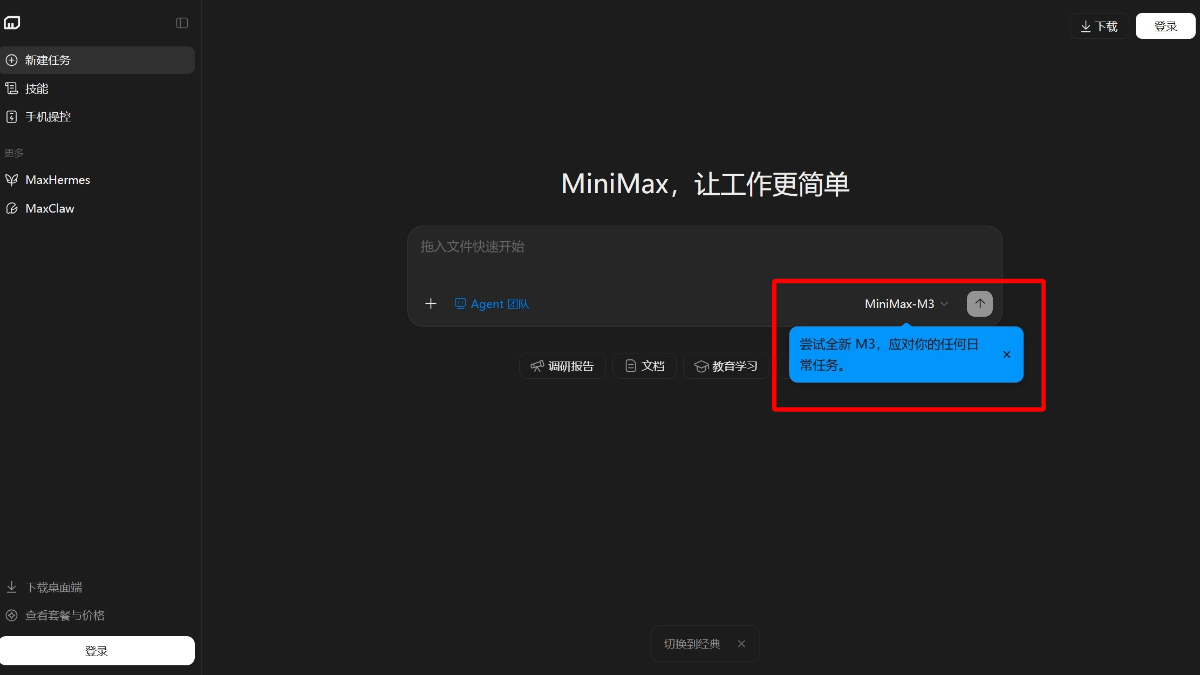Open the MaxHermes entry
This screenshot has width=1200, height=675.
point(97,180)
